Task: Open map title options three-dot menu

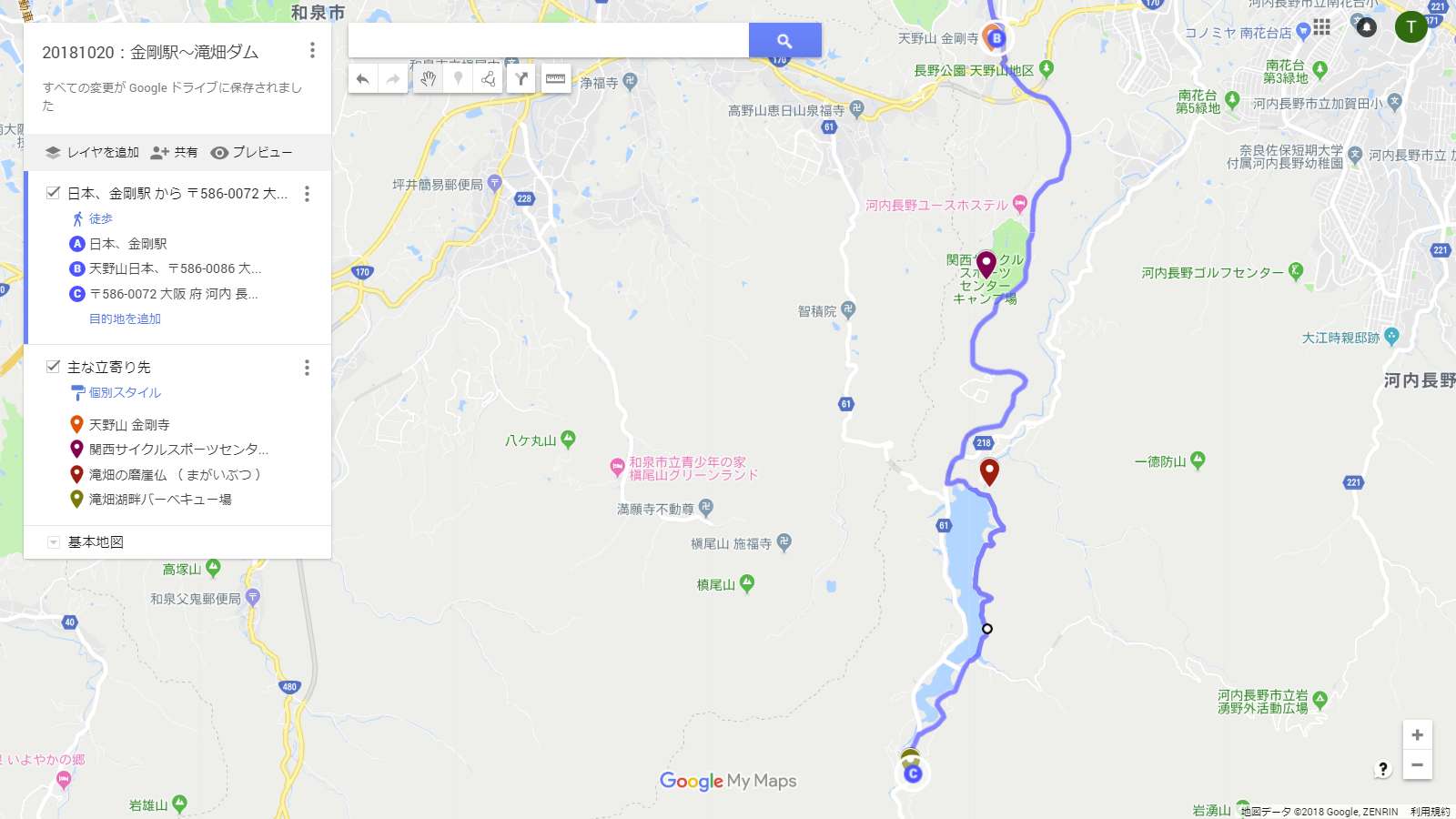Action: tap(312, 50)
